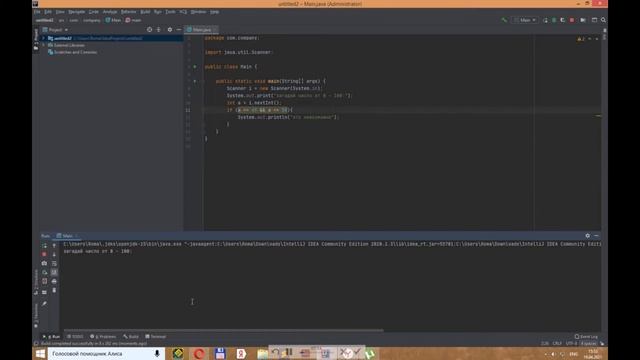This screenshot has height=360, width=640.
Task: Open the Project view dropdown
Action: (x=56, y=30)
